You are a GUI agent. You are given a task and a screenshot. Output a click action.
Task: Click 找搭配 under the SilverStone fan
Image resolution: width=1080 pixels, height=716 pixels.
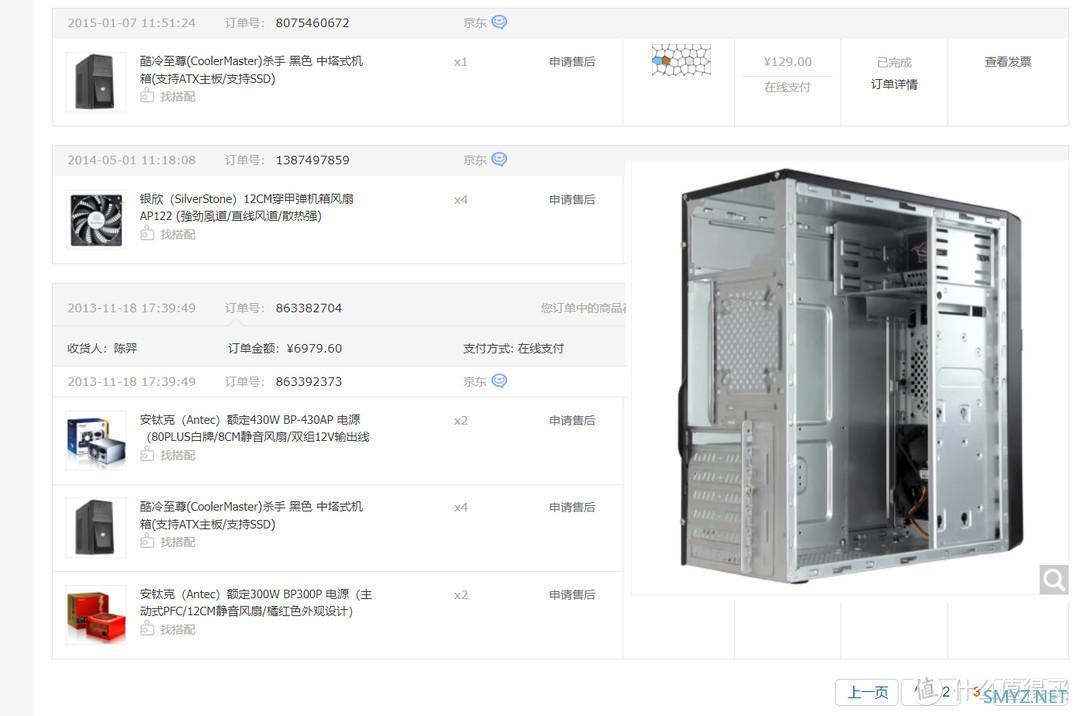[168, 234]
